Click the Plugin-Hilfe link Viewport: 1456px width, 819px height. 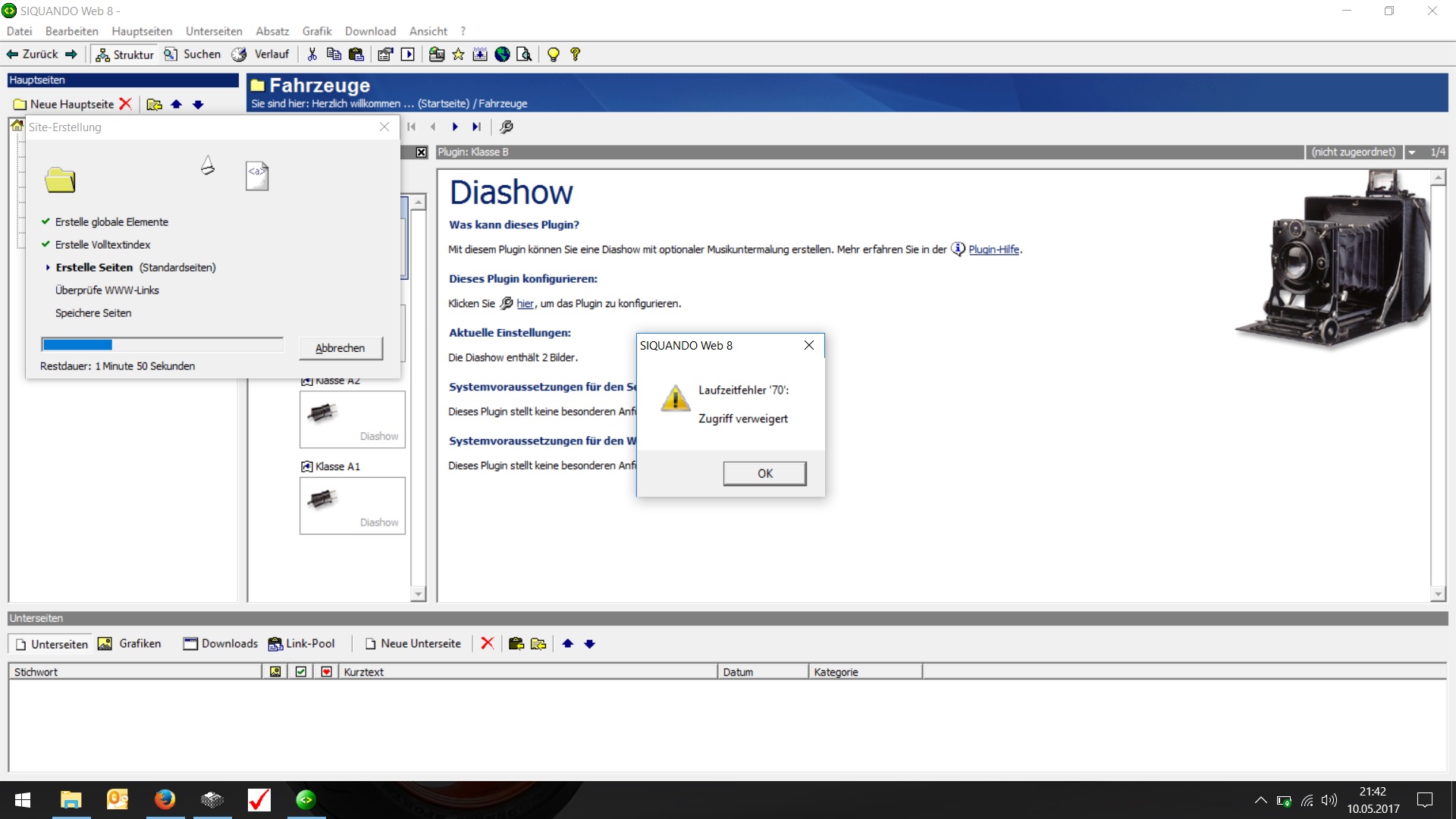point(993,249)
